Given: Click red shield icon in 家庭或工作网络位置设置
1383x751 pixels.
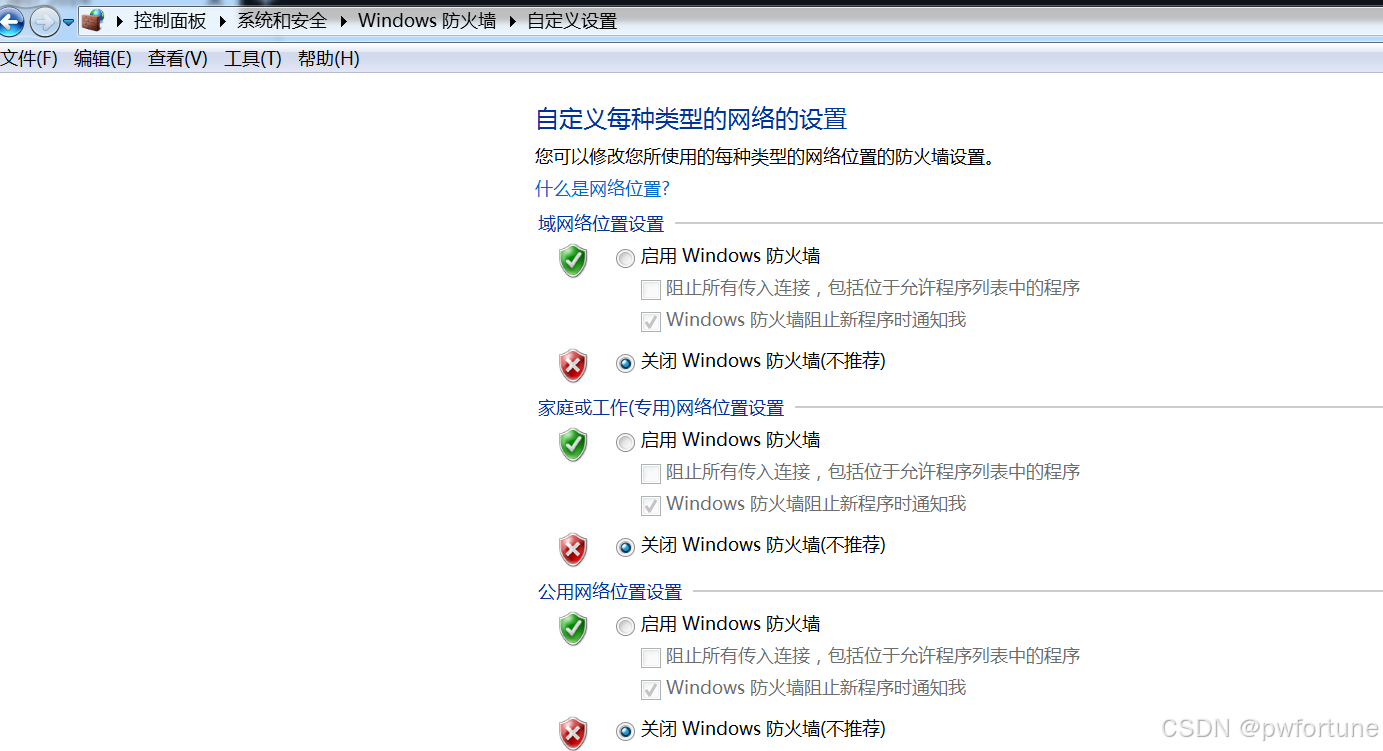Looking at the screenshot, I should [x=573, y=549].
